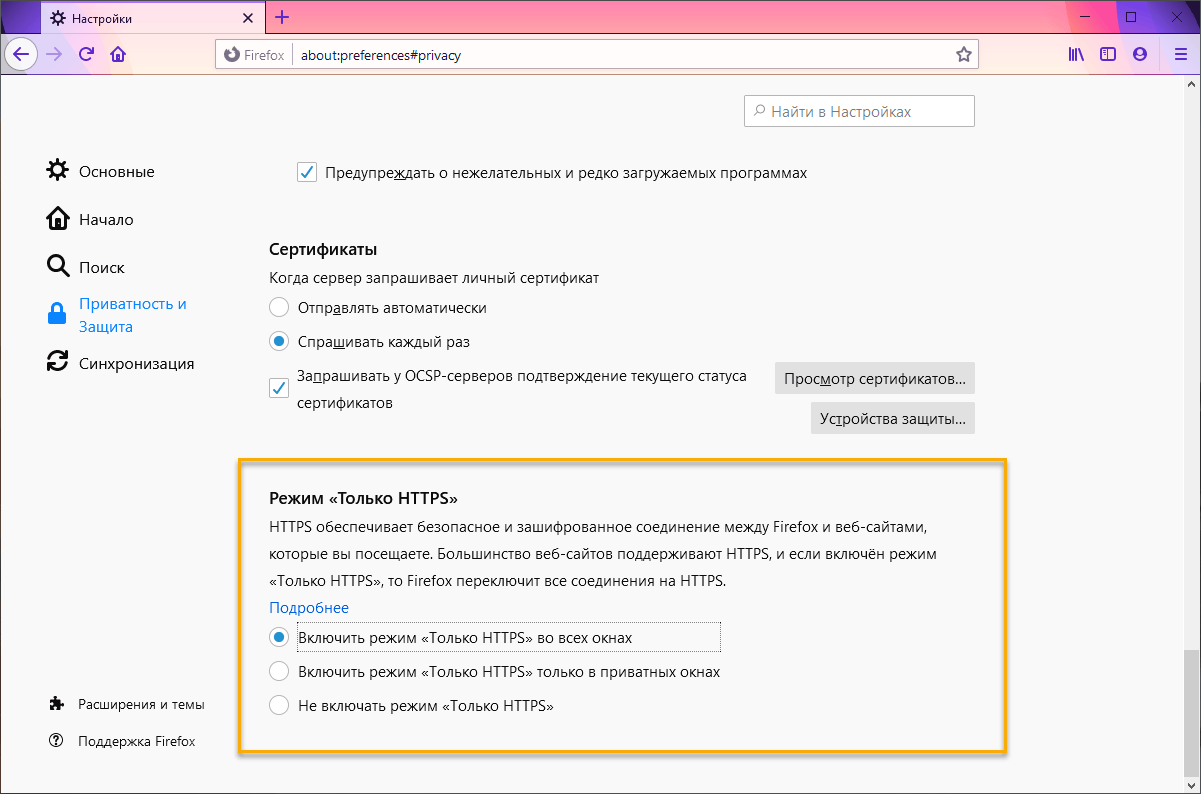The image size is (1201, 794).
Task: Enable HTTPS-Only mode in private windows only
Action: [x=280, y=672]
